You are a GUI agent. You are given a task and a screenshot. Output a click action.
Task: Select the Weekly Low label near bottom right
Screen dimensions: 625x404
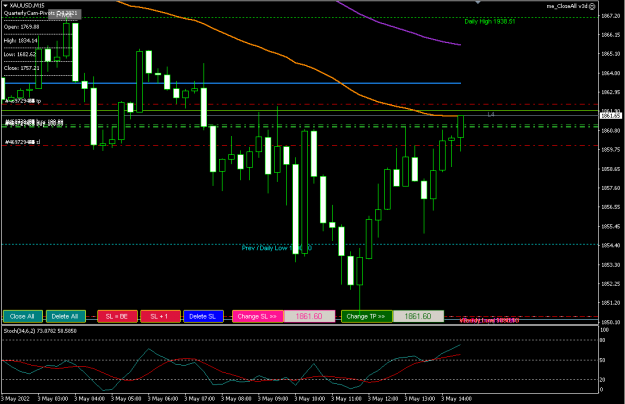489,320
